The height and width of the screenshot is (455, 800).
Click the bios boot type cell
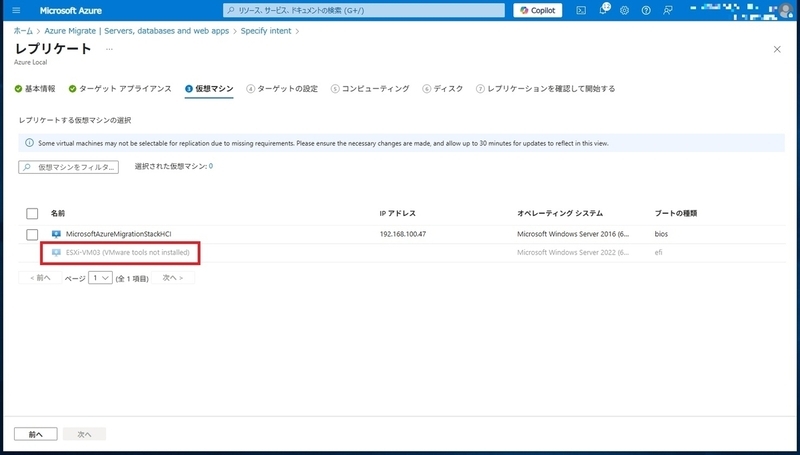(661, 234)
